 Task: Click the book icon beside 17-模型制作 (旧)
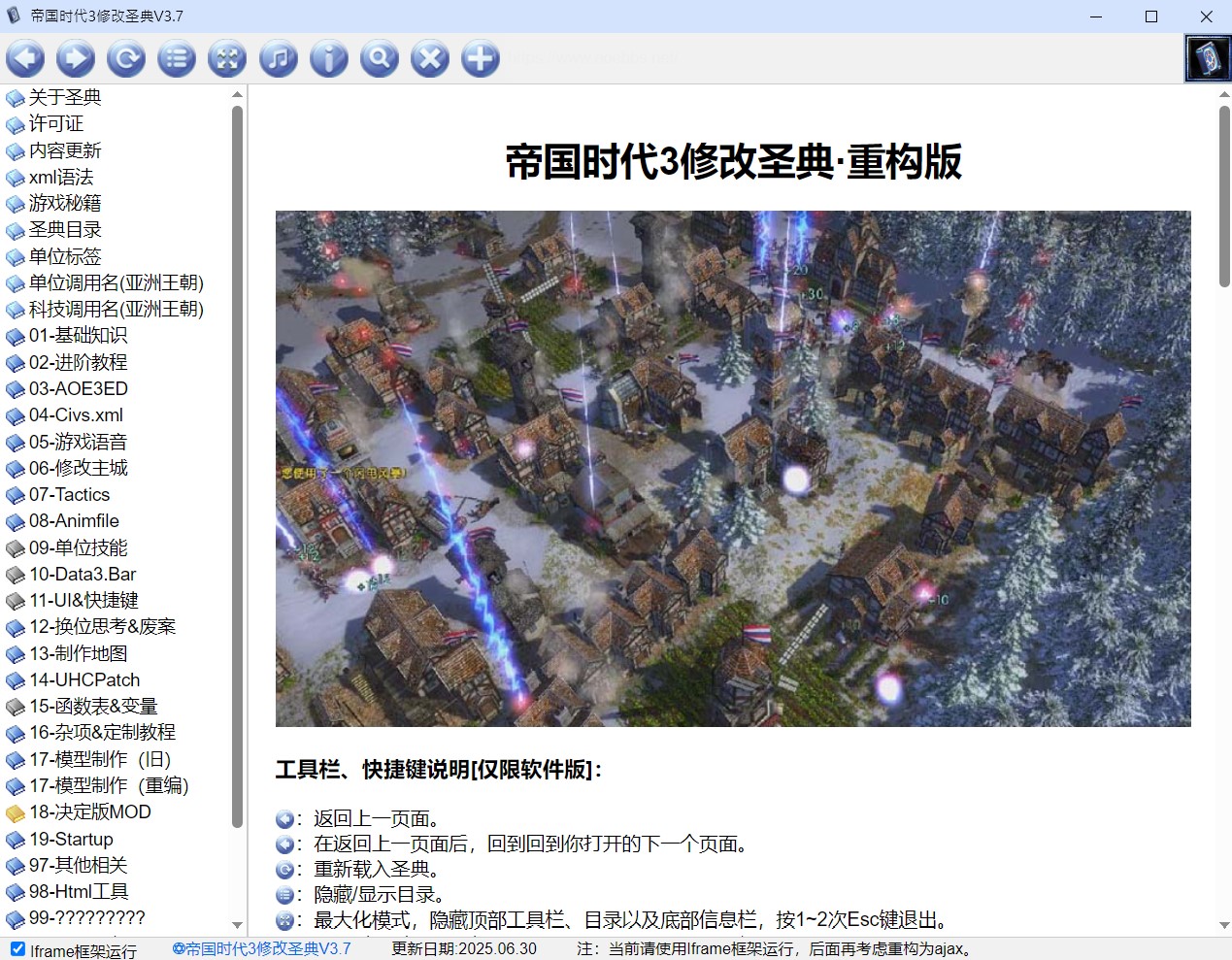[x=16, y=760]
